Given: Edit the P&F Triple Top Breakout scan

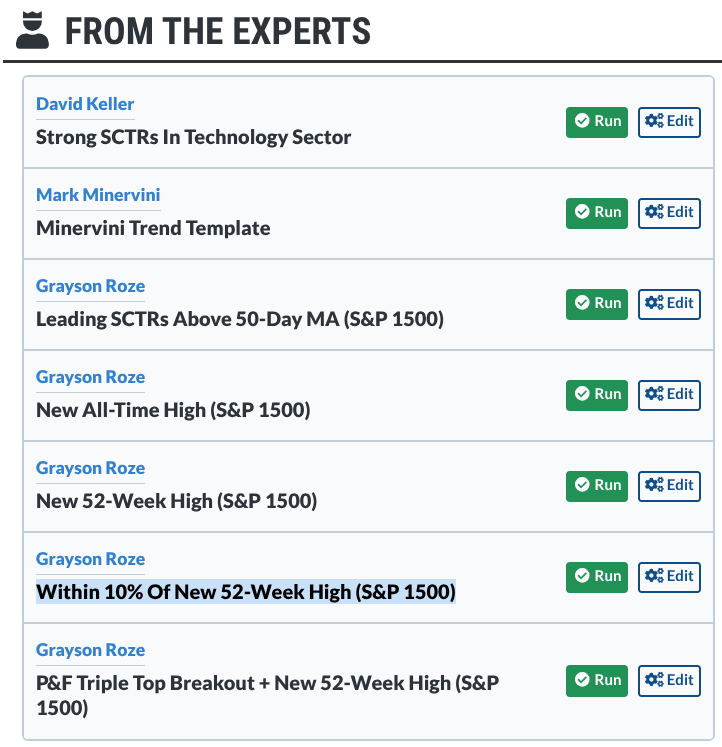Looking at the screenshot, I should pyautogui.click(x=669, y=681).
